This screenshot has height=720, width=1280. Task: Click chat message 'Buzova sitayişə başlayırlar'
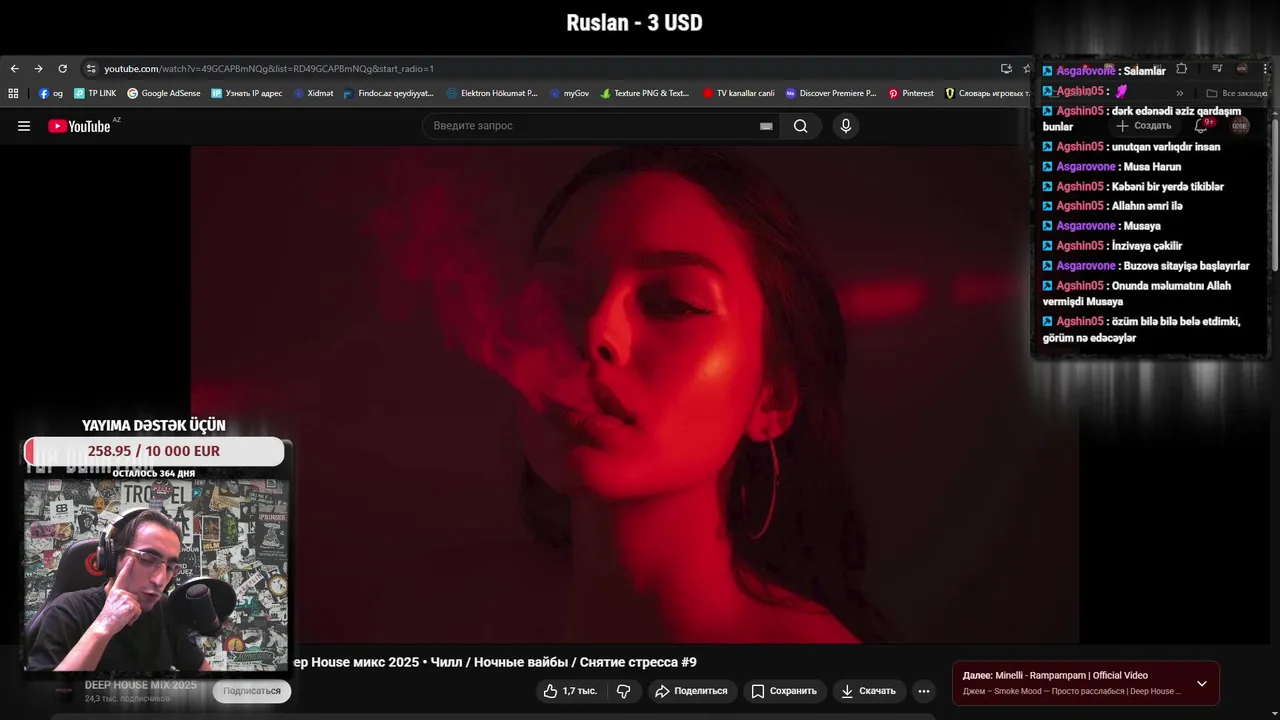[x=1186, y=266]
